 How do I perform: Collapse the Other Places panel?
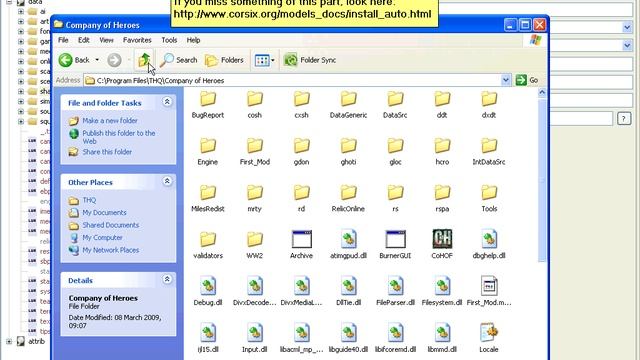[x=167, y=181]
